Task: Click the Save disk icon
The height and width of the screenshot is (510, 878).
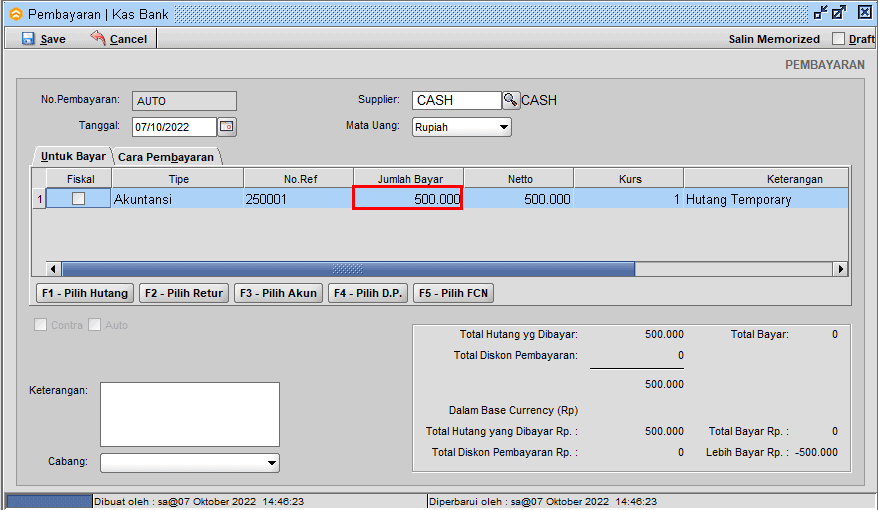Action: tap(28, 38)
